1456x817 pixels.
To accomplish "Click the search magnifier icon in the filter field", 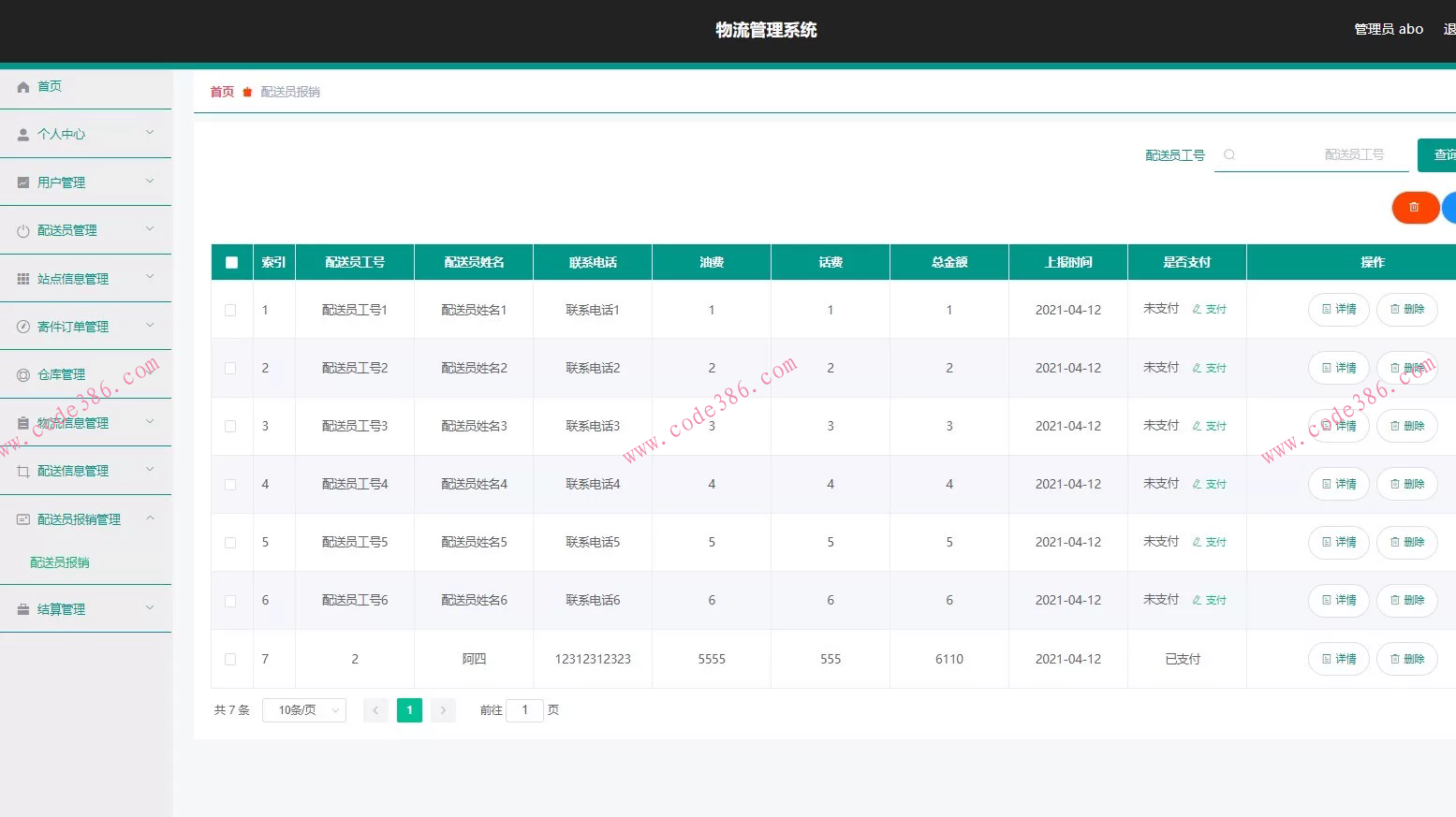I will coord(1229,155).
